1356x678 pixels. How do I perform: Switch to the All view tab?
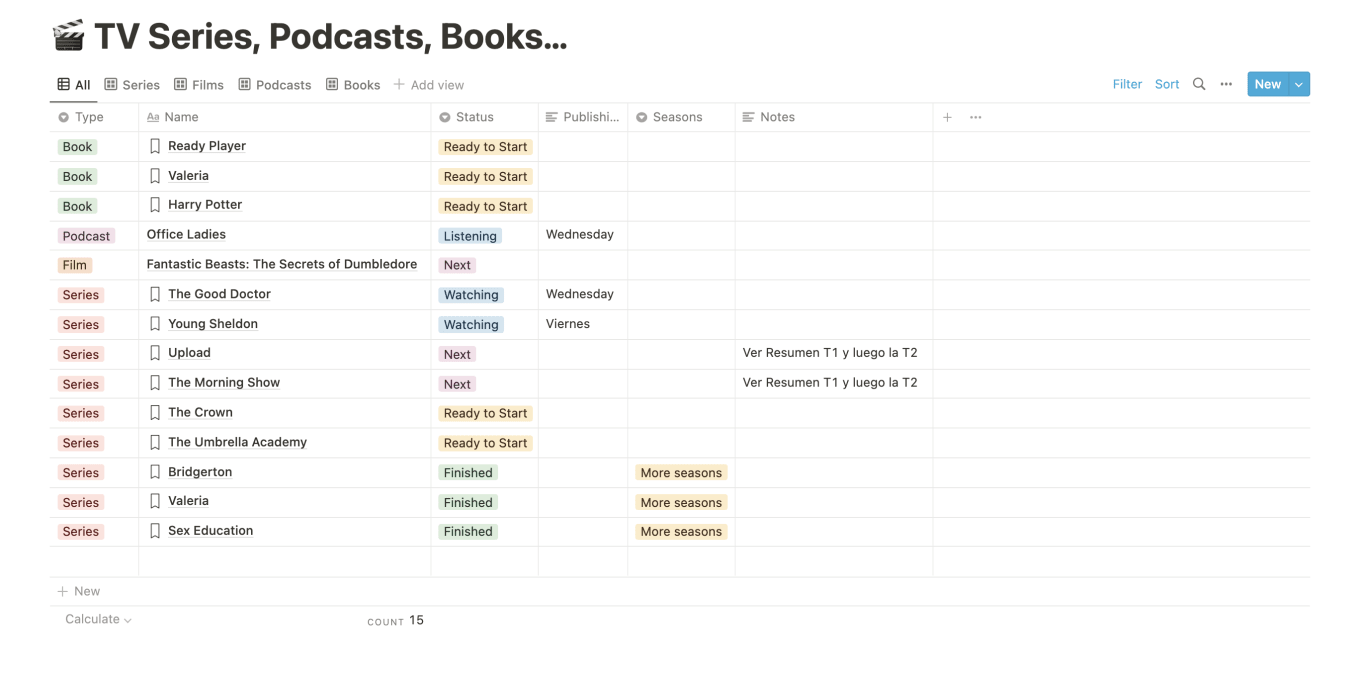click(74, 85)
